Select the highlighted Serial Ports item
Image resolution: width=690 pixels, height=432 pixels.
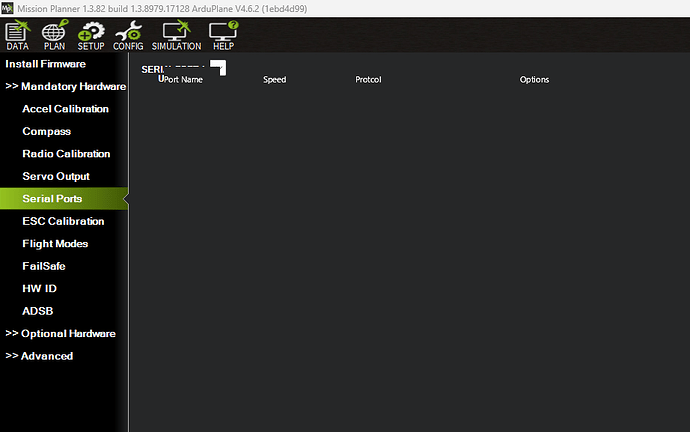coord(52,199)
